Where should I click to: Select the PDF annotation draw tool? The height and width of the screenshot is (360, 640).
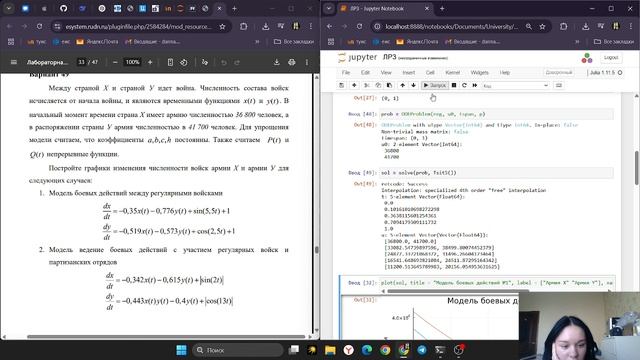[x=204, y=62]
